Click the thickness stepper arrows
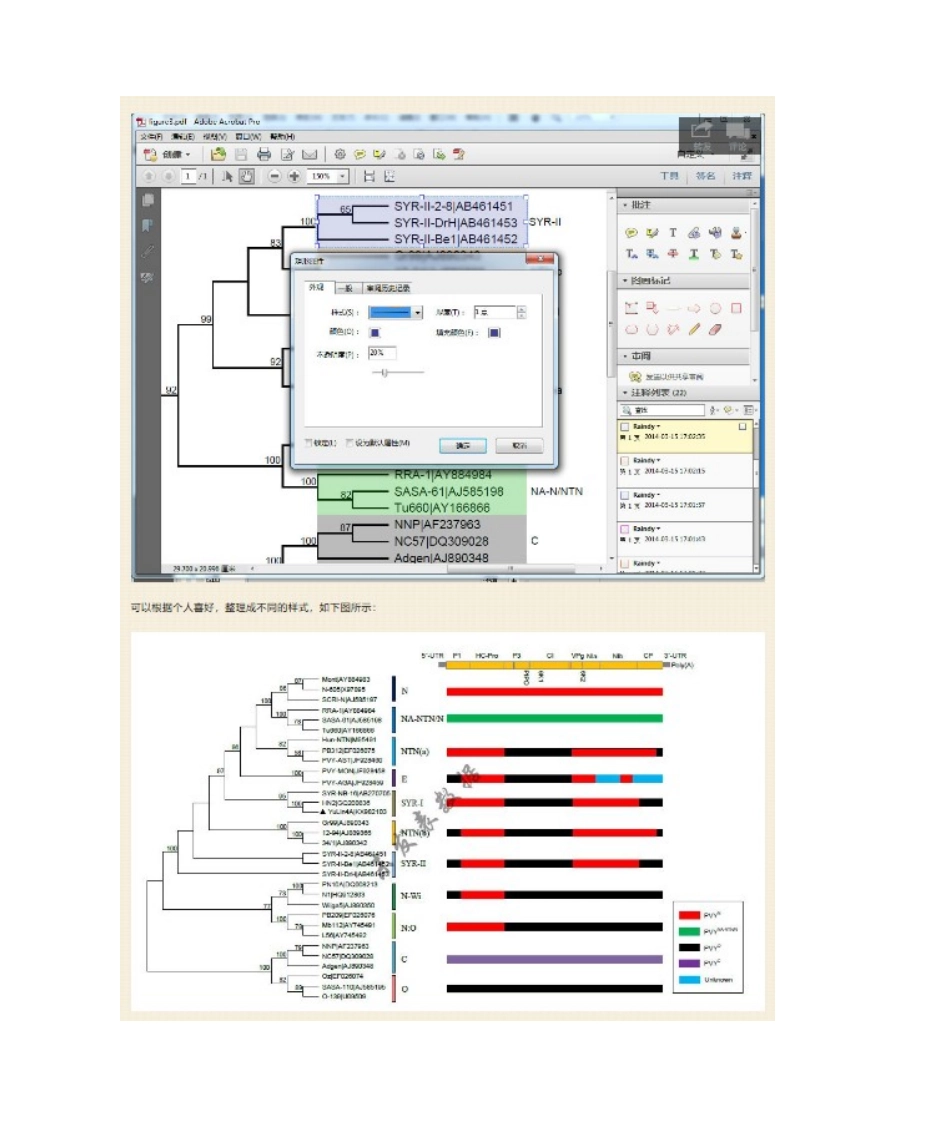The image size is (950, 1129). tap(521, 312)
